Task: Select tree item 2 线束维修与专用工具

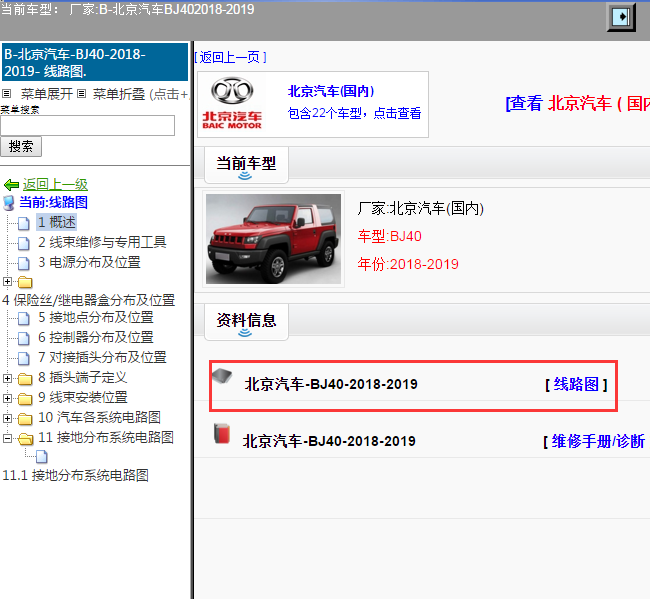Action: coord(102,242)
